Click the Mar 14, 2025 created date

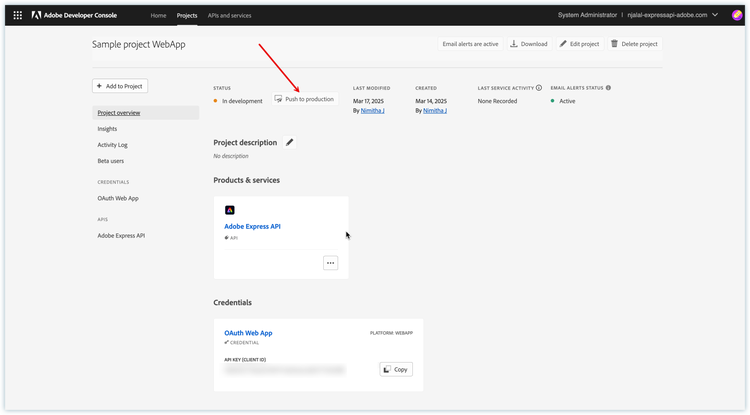pos(431,101)
